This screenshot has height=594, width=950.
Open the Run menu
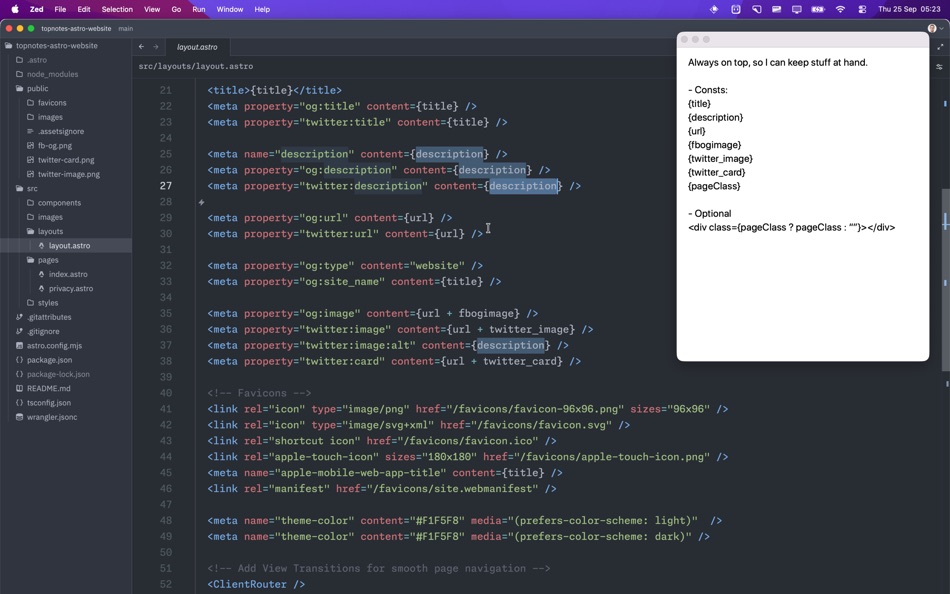(x=198, y=9)
